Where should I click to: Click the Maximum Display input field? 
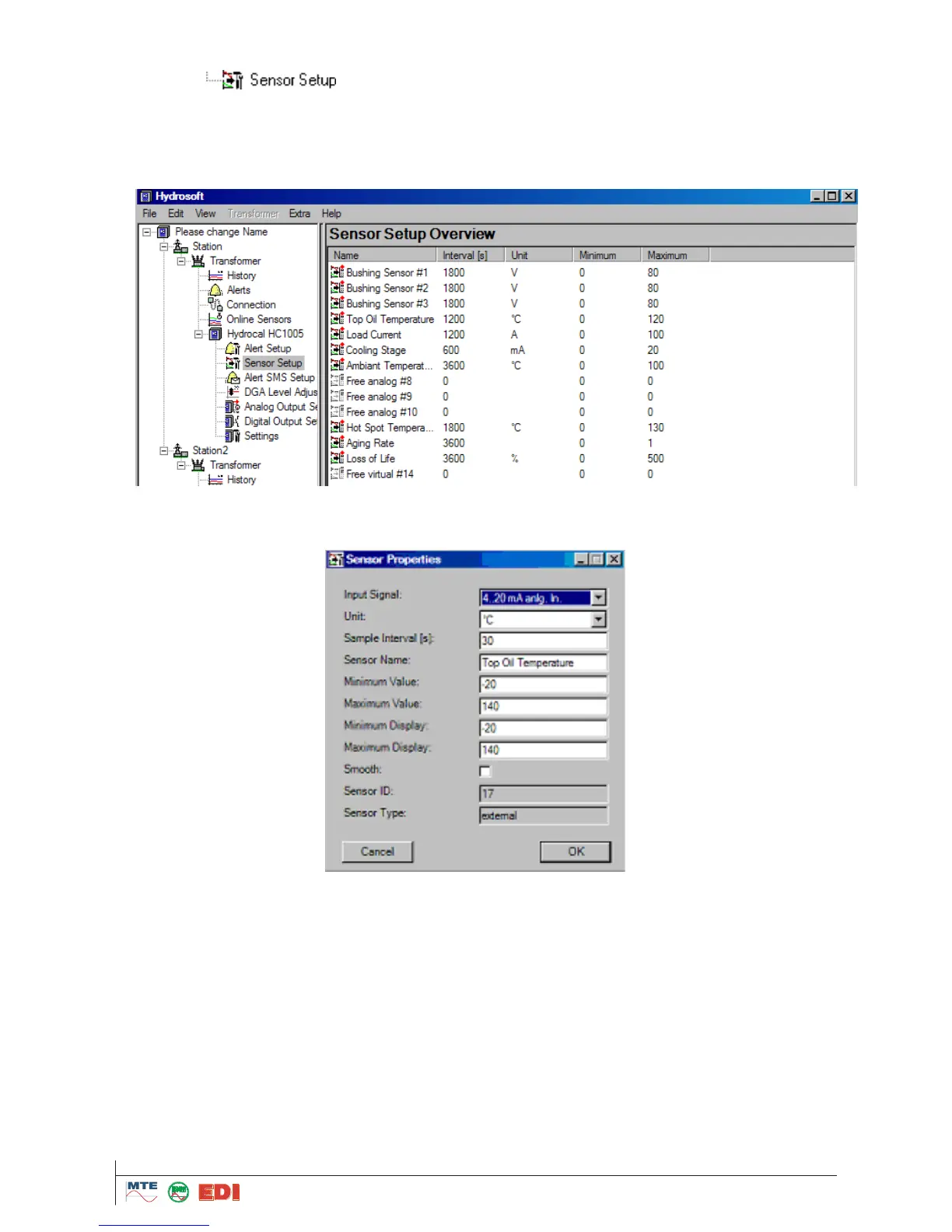coord(543,750)
